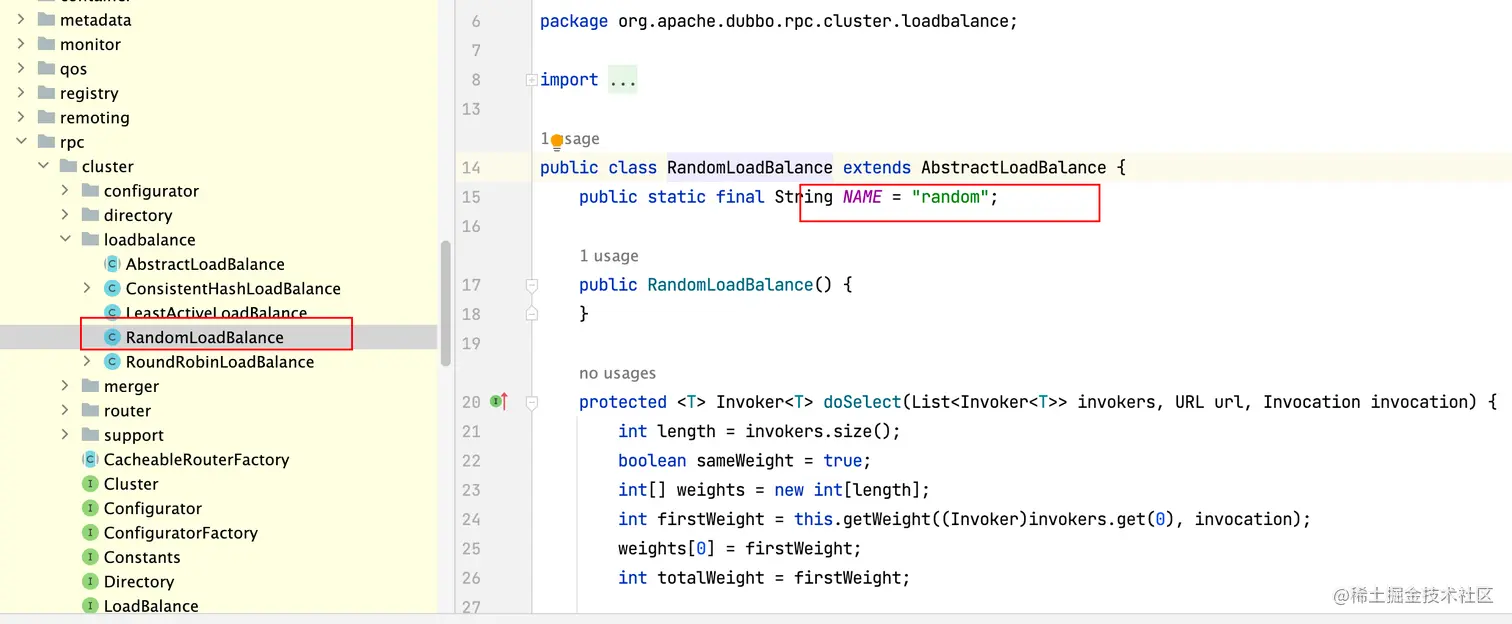Click line number 22 in gutter
Image resolution: width=1512 pixels, height=624 pixels.
click(471, 461)
